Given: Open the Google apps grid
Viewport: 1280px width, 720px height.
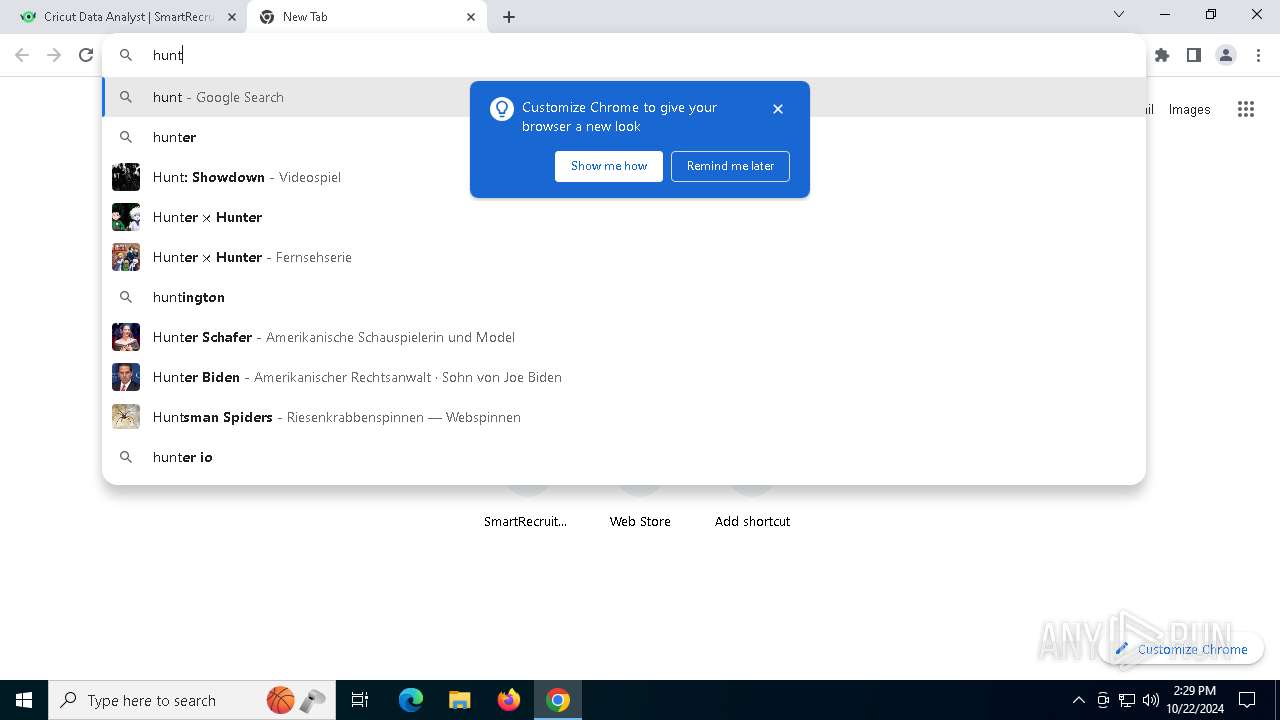Looking at the screenshot, I should pyautogui.click(x=1246, y=110).
